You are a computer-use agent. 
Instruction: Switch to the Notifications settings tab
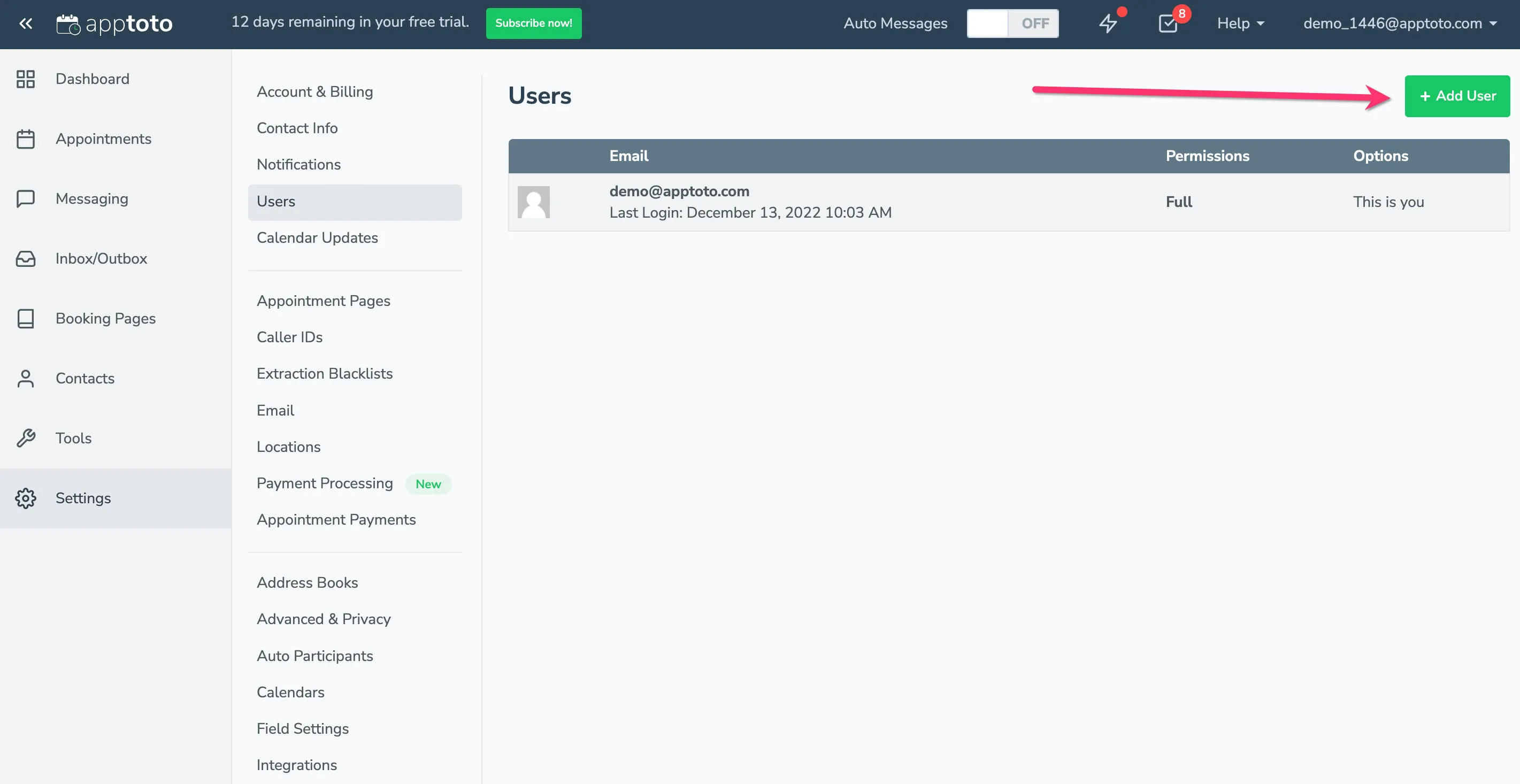click(298, 165)
